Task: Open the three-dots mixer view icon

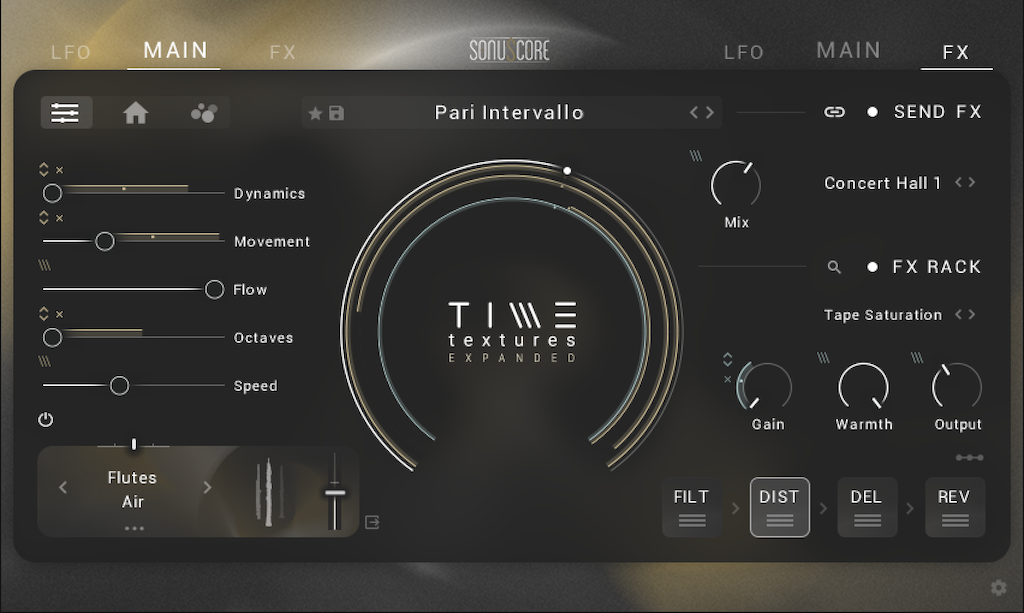Action: tap(204, 113)
